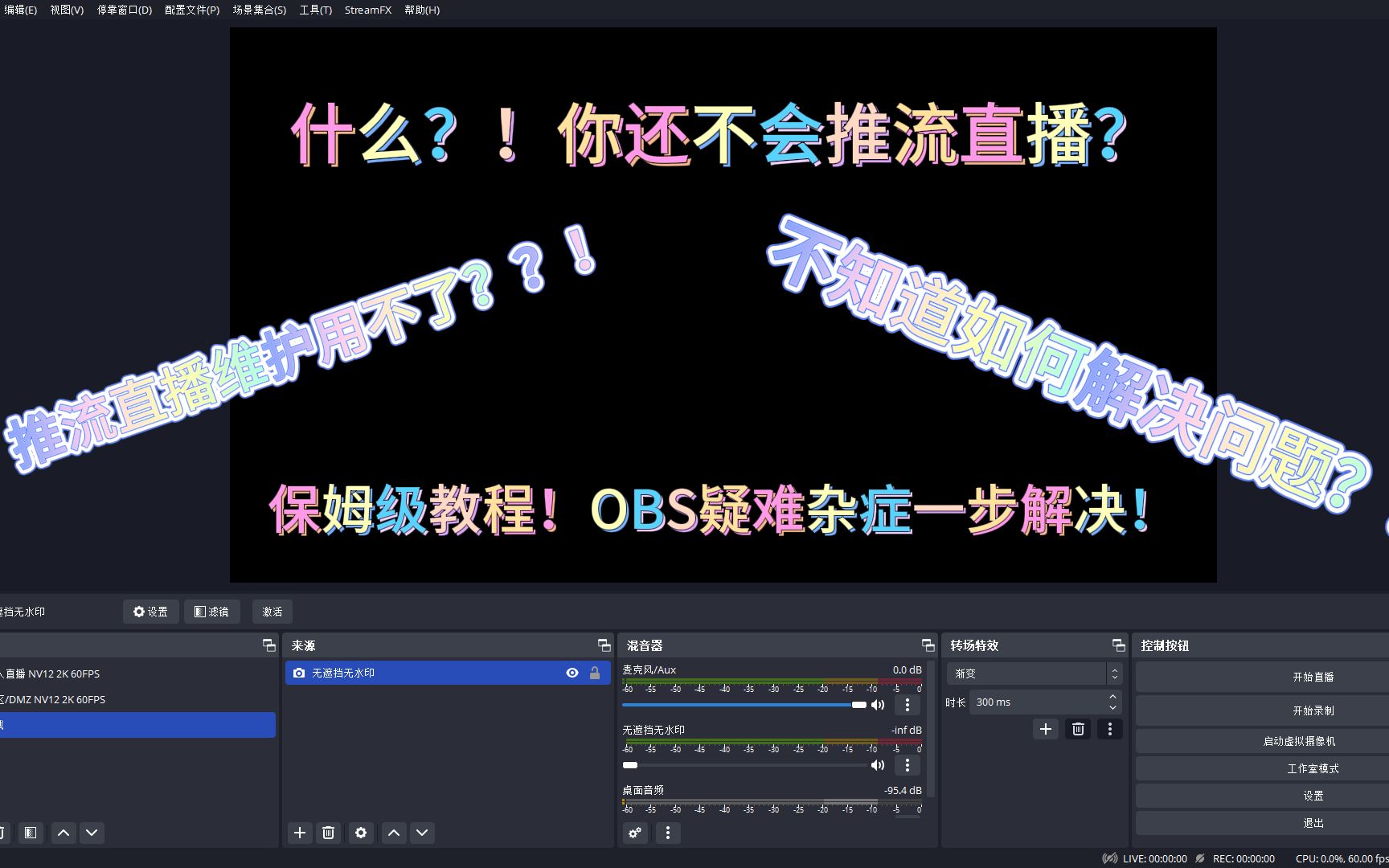The width and height of the screenshot is (1389, 868).
Task: Move selected scene up
Action: click(64, 833)
